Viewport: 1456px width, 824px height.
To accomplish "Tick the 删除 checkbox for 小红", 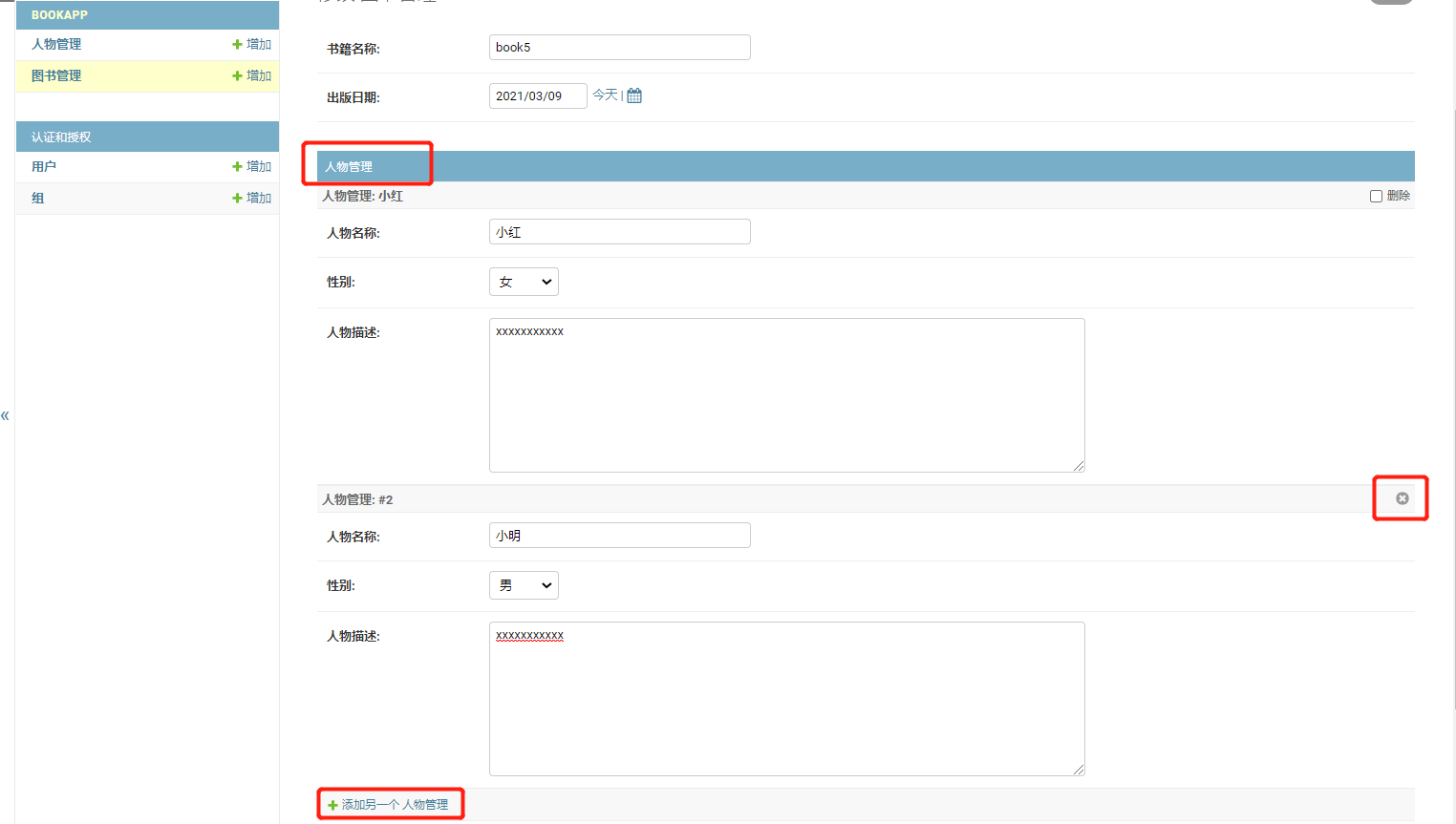I will (1376, 196).
